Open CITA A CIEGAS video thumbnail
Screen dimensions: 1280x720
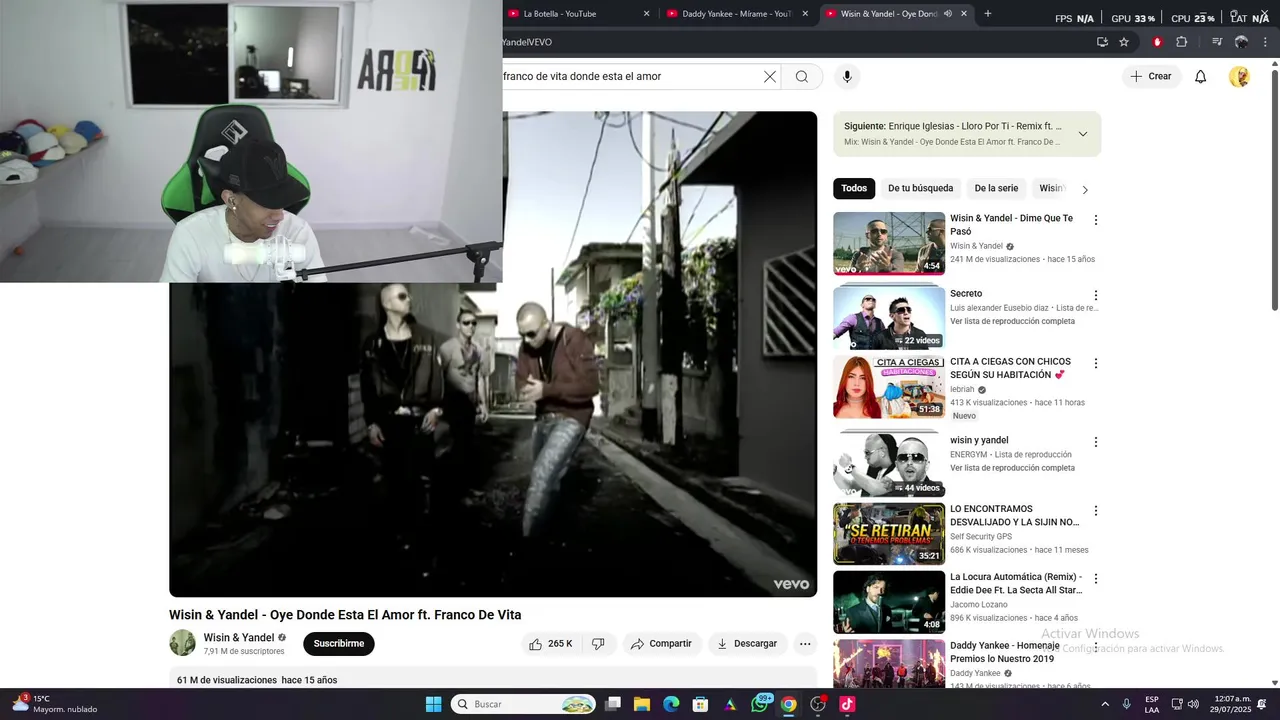(x=889, y=387)
